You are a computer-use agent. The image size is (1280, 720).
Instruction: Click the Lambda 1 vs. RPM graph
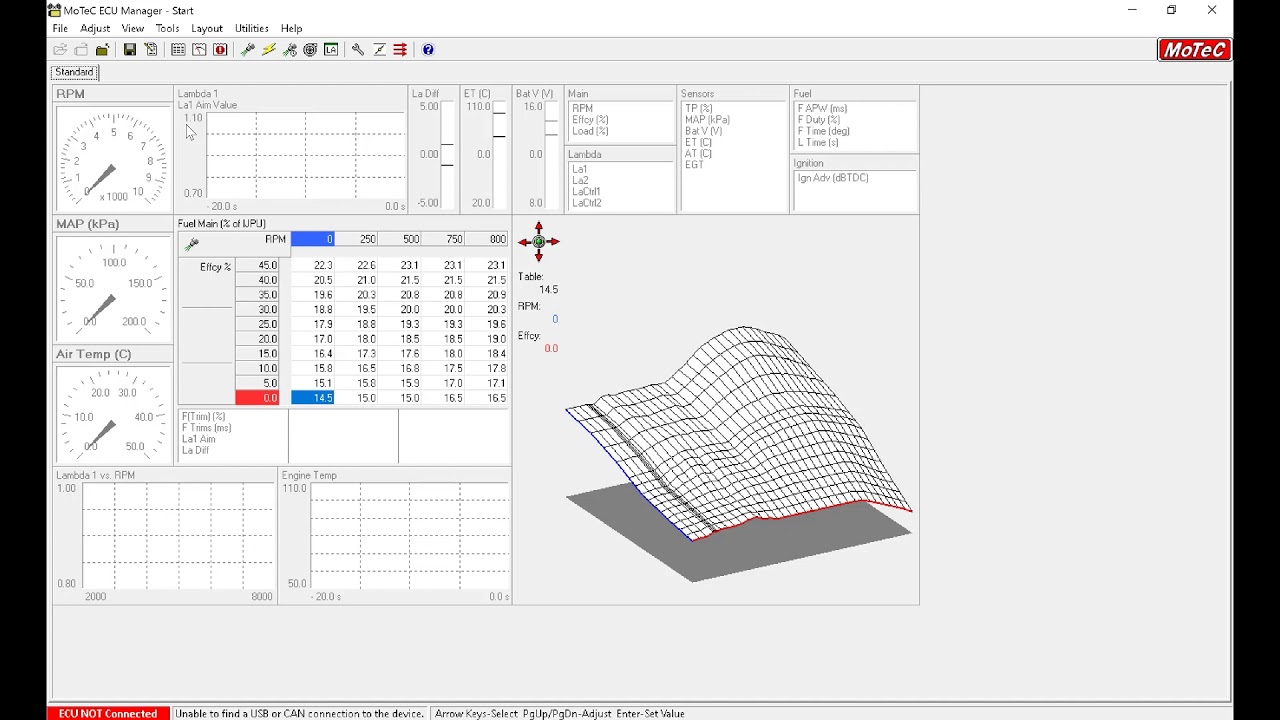178,538
